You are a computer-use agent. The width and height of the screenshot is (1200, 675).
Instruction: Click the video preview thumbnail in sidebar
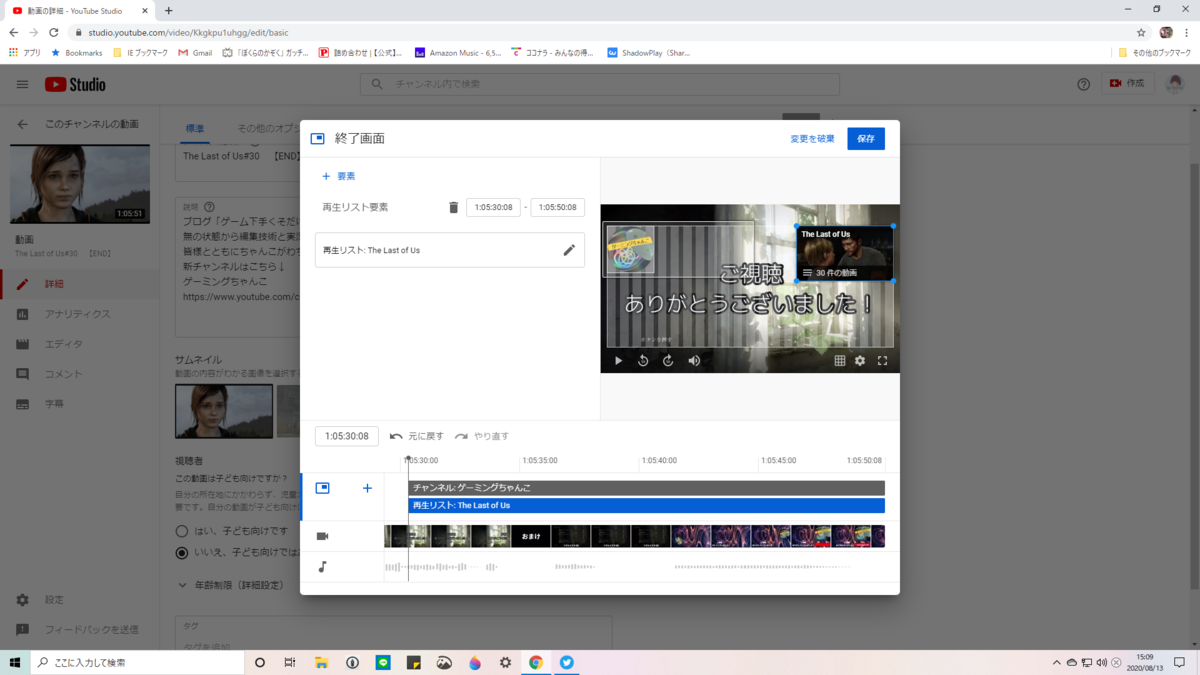click(80, 184)
